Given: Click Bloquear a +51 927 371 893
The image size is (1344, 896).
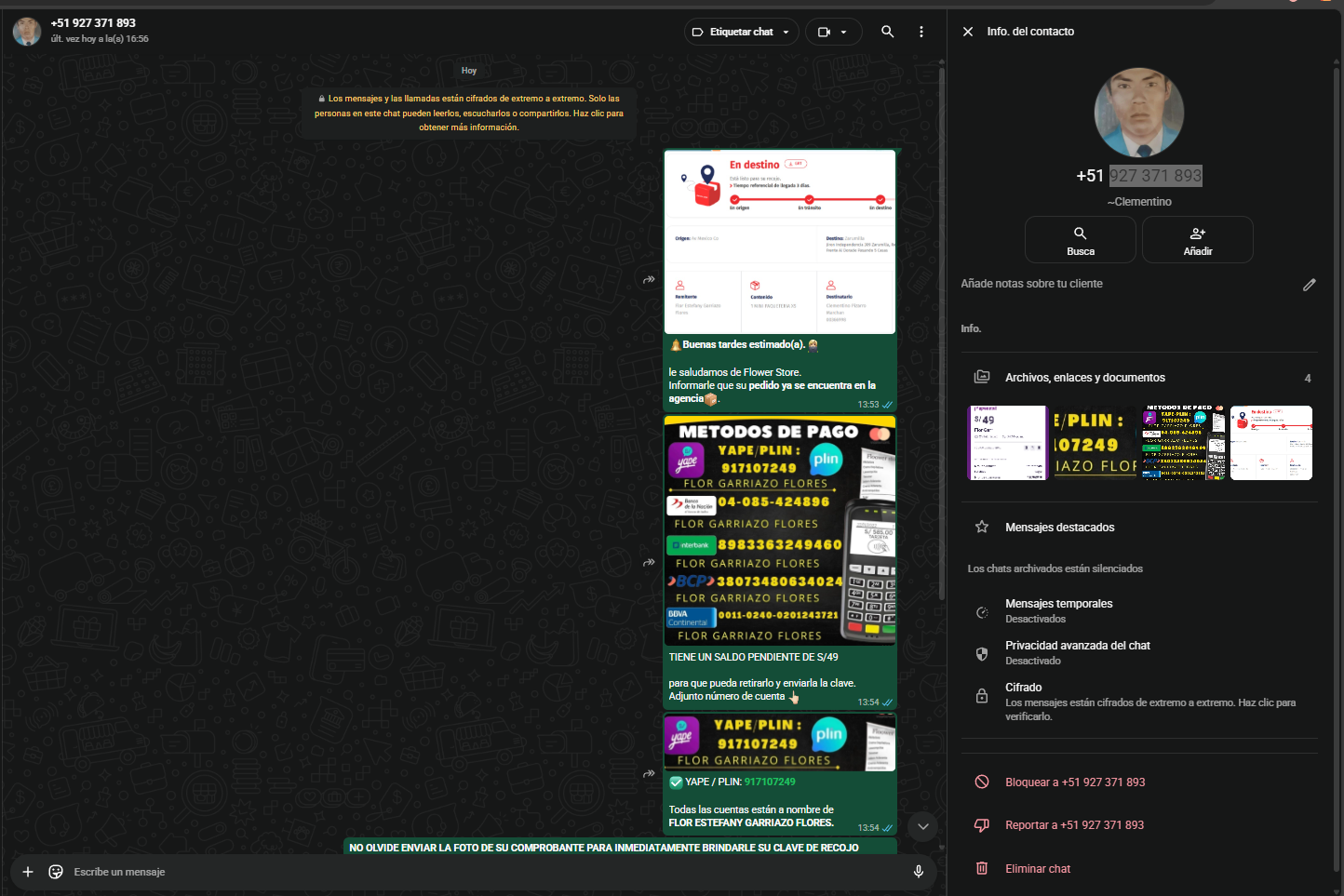Looking at the screenshot, I should [1075, 782].
